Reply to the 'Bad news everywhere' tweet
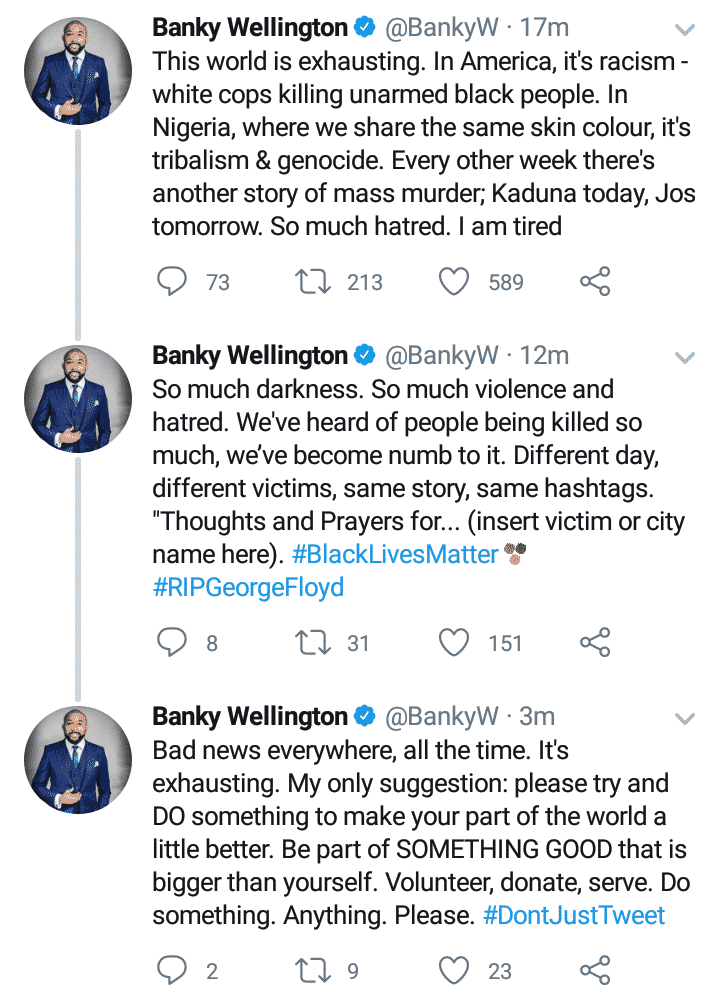Viewport: 720px width, 994px height. 173,969
